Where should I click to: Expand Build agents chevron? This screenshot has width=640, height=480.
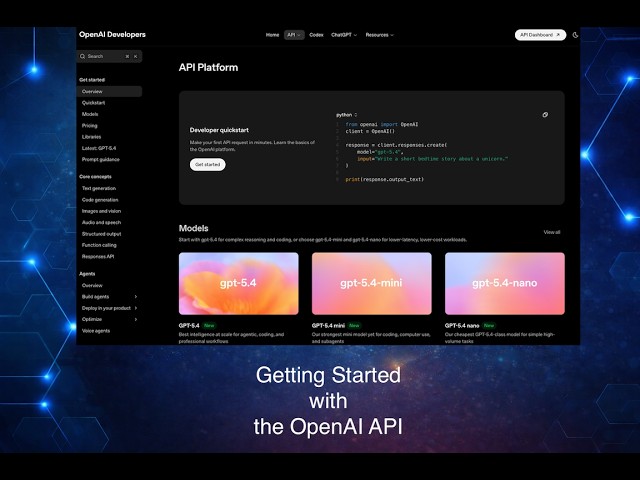(136, 297)
